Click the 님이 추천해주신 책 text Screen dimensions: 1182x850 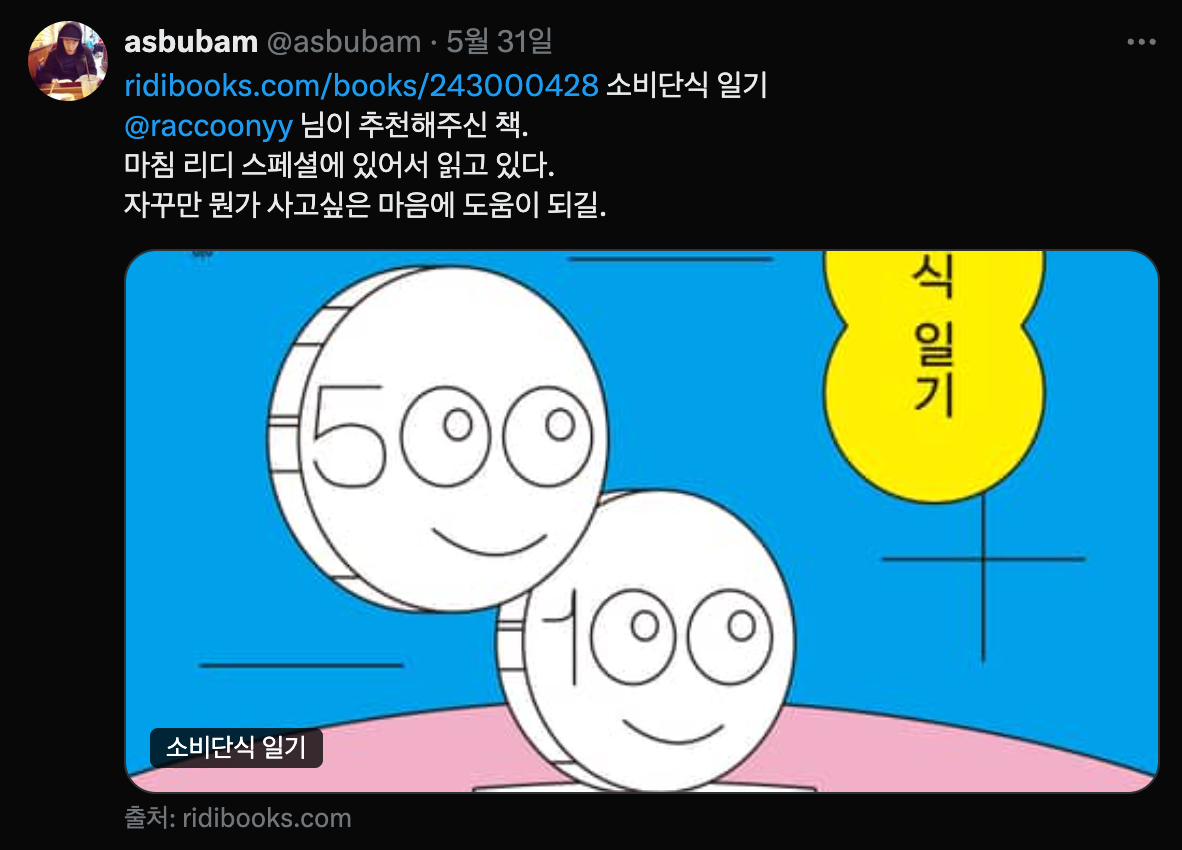click(x=414, y=125)
